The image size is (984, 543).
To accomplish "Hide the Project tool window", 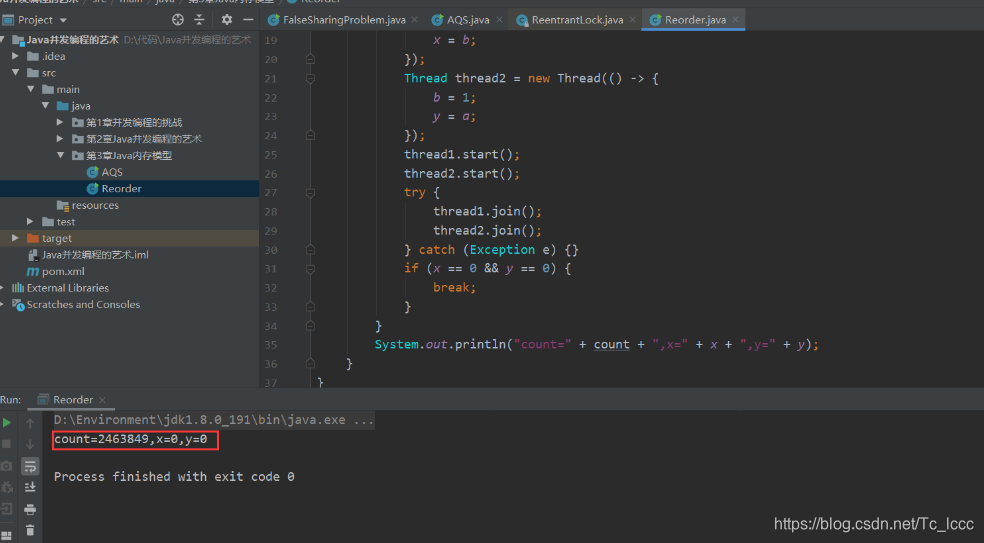I will 249,19.
